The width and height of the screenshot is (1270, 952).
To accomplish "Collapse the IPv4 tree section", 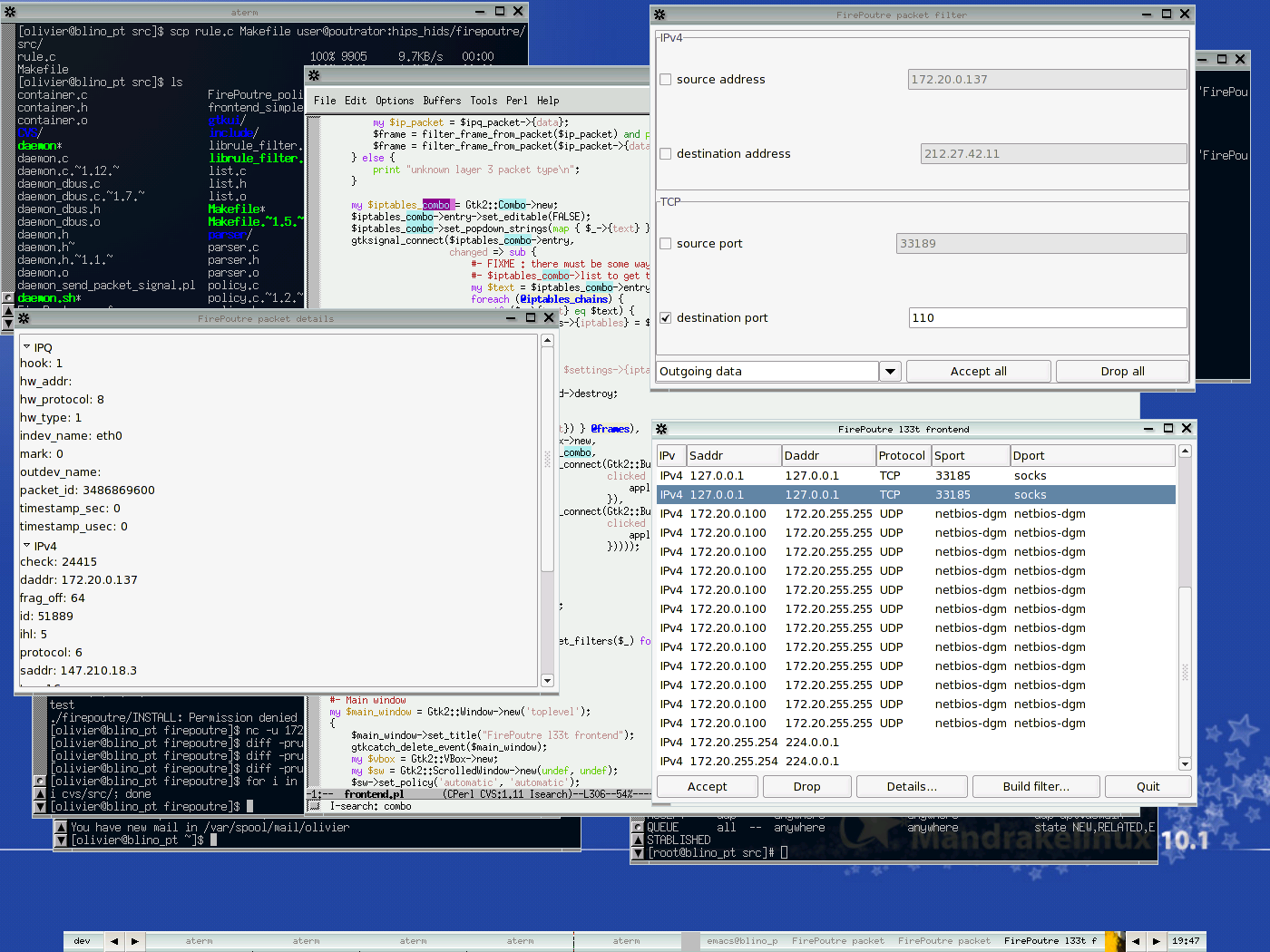I will [x=26, y=546].
